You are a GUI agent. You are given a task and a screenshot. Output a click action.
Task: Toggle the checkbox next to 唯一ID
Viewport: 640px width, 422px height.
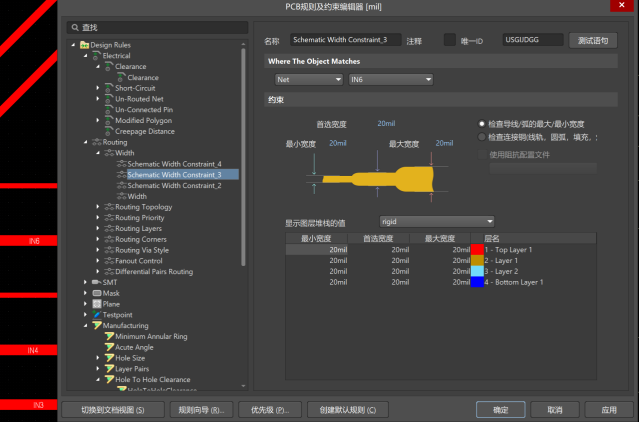(x=449, y=40)
